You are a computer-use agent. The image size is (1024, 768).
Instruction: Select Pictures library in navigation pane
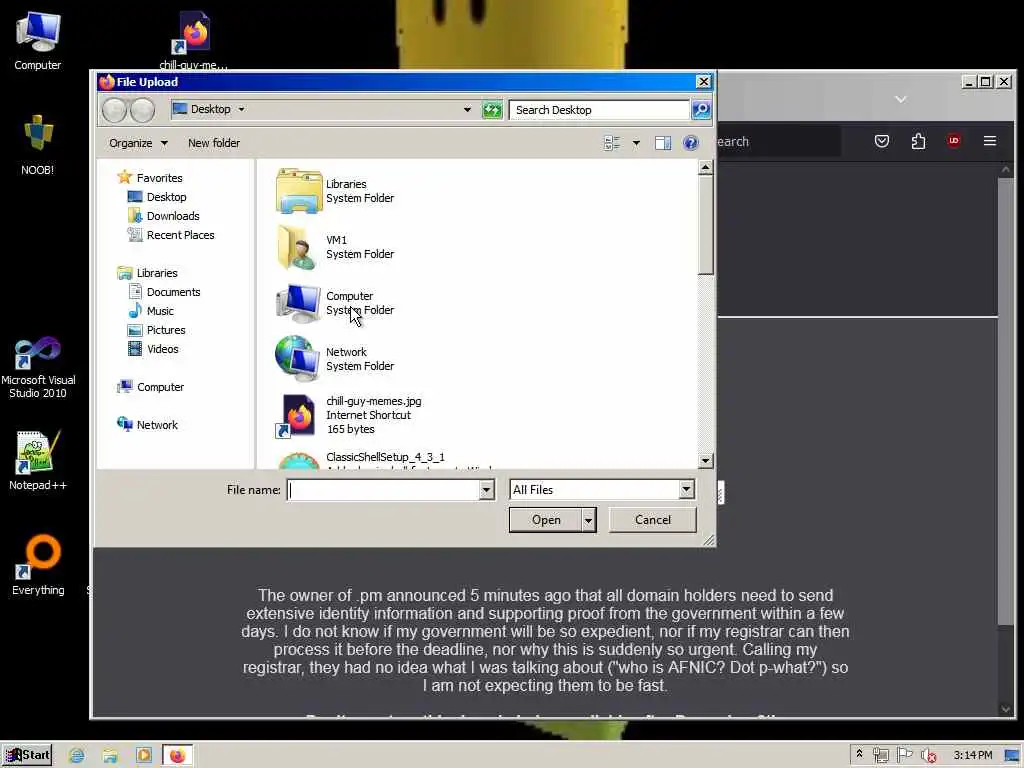(166, 330)
